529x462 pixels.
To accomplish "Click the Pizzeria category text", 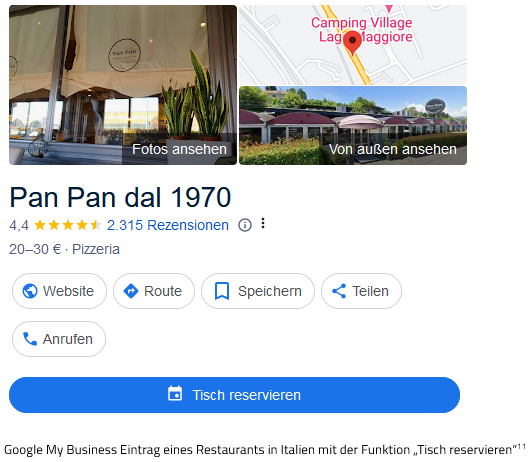I will coord(96,249).
